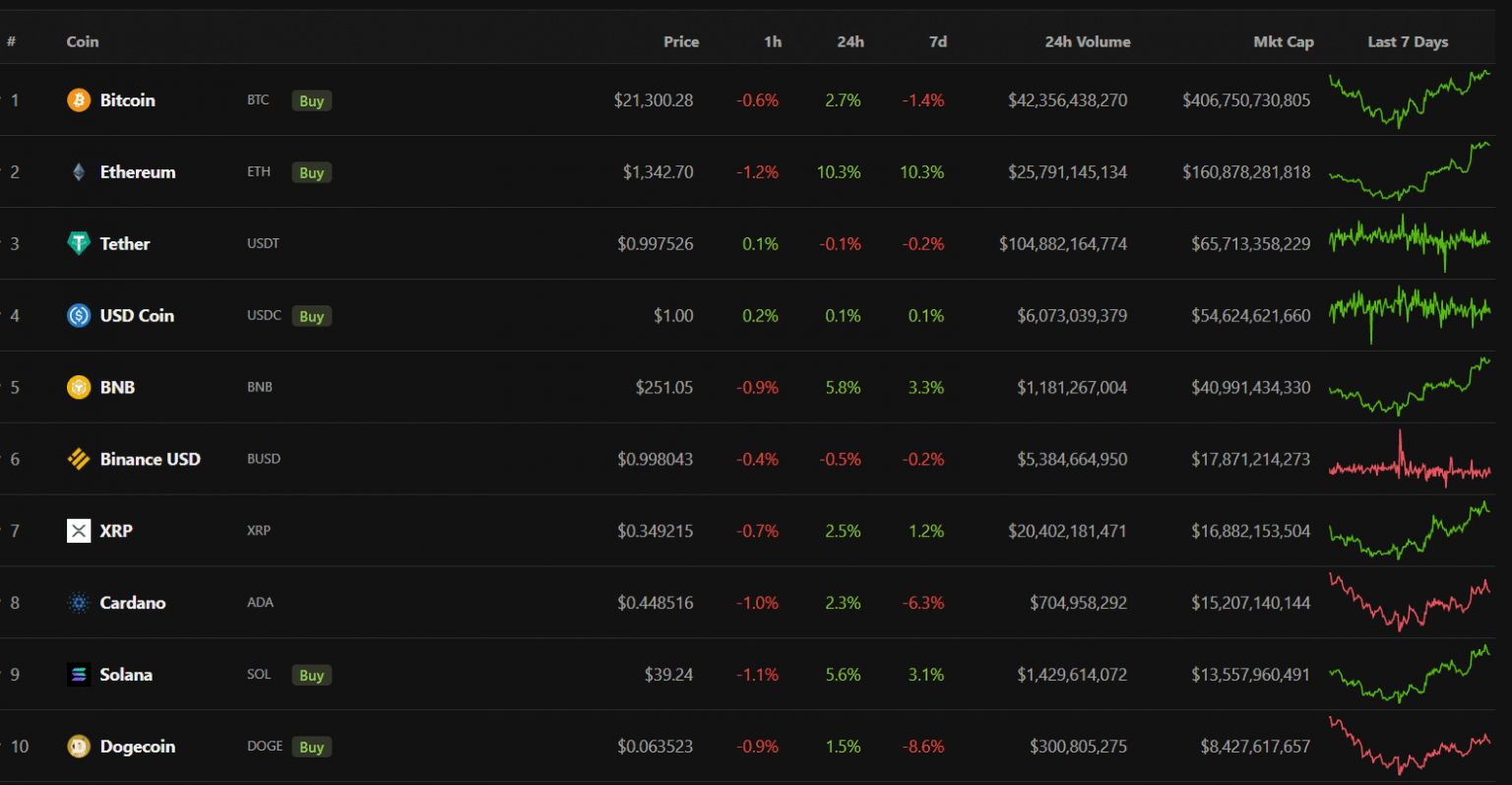1512x785 pixels.
Task: Sort by Mkt Cap column header
Action: [1284, 41]
